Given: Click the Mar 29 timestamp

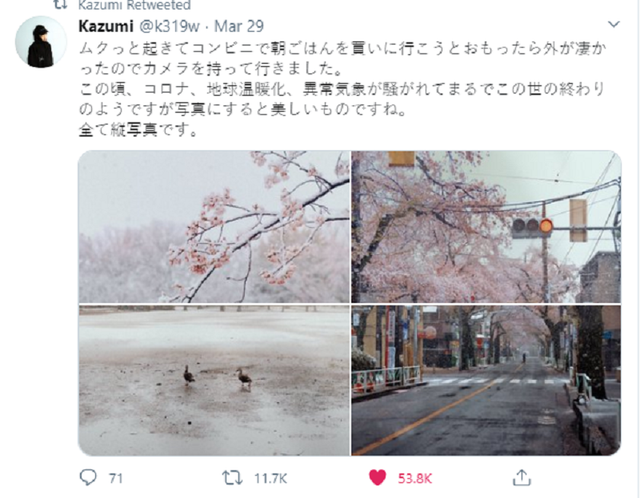Looking at the screenshot, I should [239, 26].
